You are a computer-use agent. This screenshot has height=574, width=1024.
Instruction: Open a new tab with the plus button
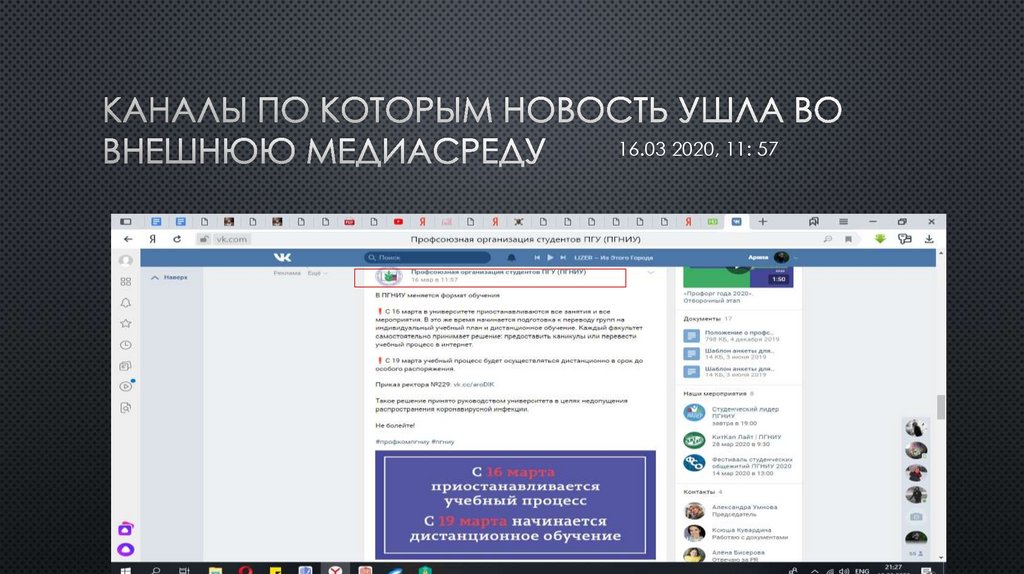[x=762, y=222]
